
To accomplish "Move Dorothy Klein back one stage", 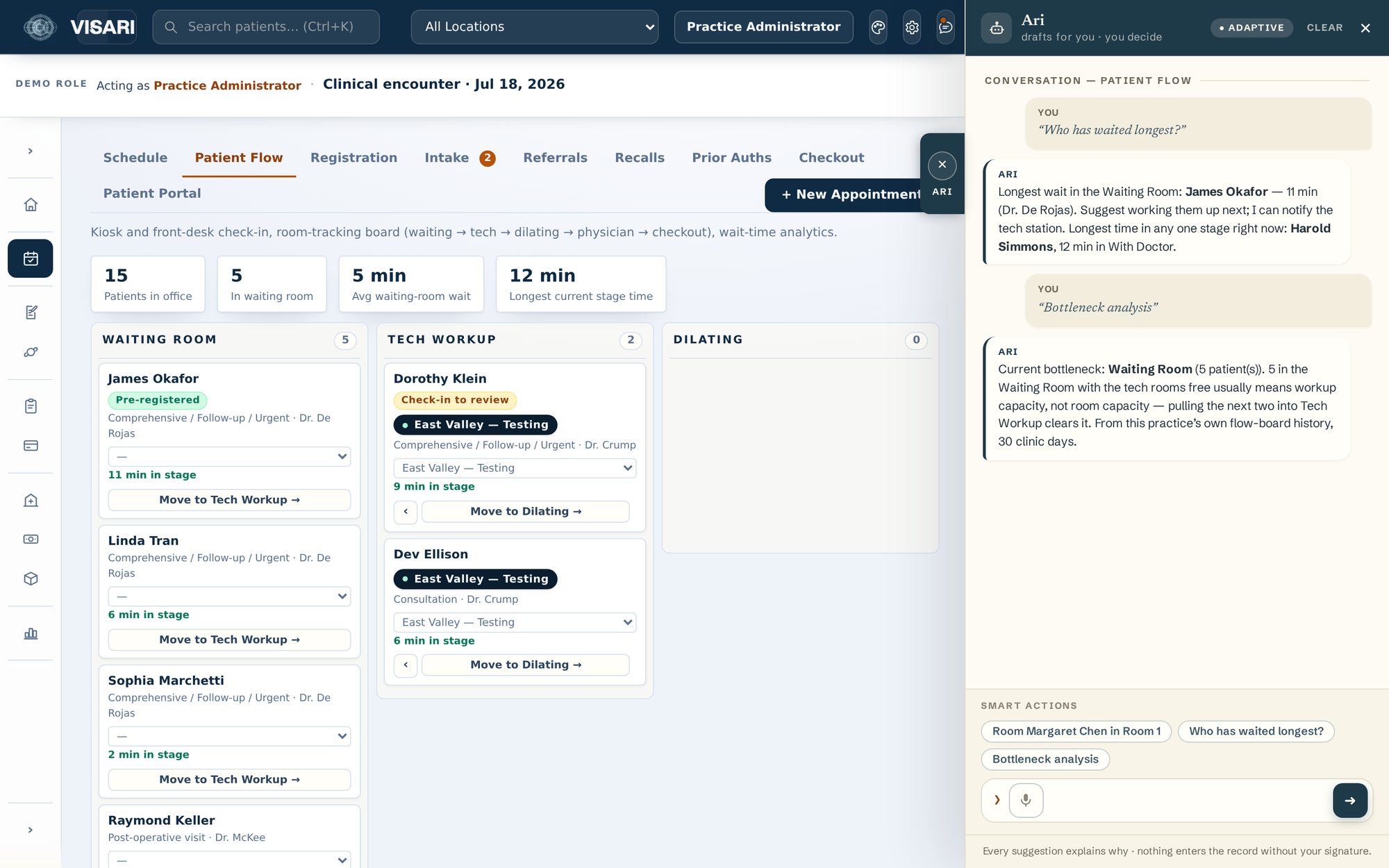I will pos(406,512).
